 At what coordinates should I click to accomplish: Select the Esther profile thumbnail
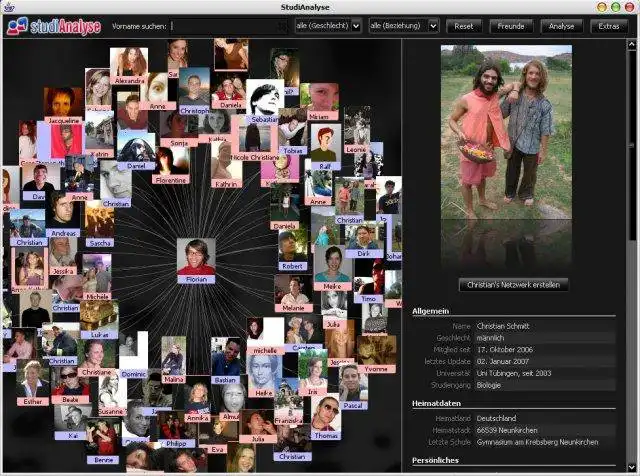pos(33,383)
